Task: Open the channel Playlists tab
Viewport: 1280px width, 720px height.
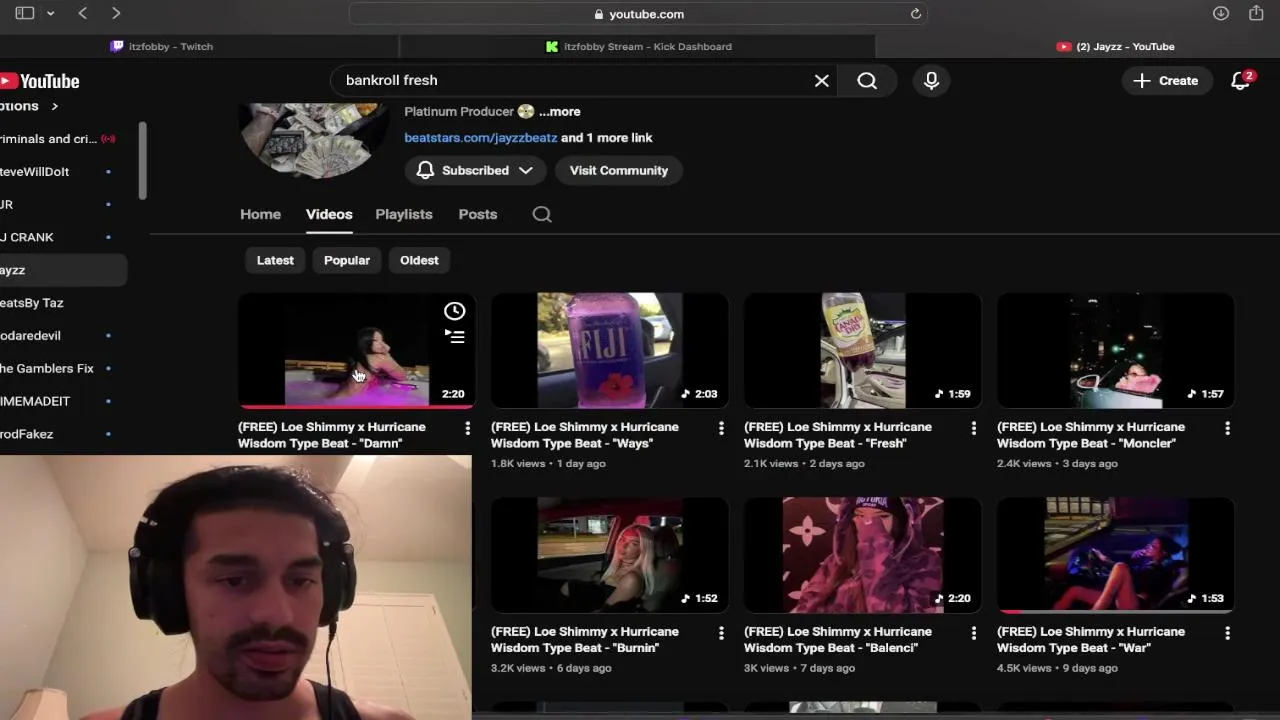Action: pyautogui.click(x=404, y=214)
